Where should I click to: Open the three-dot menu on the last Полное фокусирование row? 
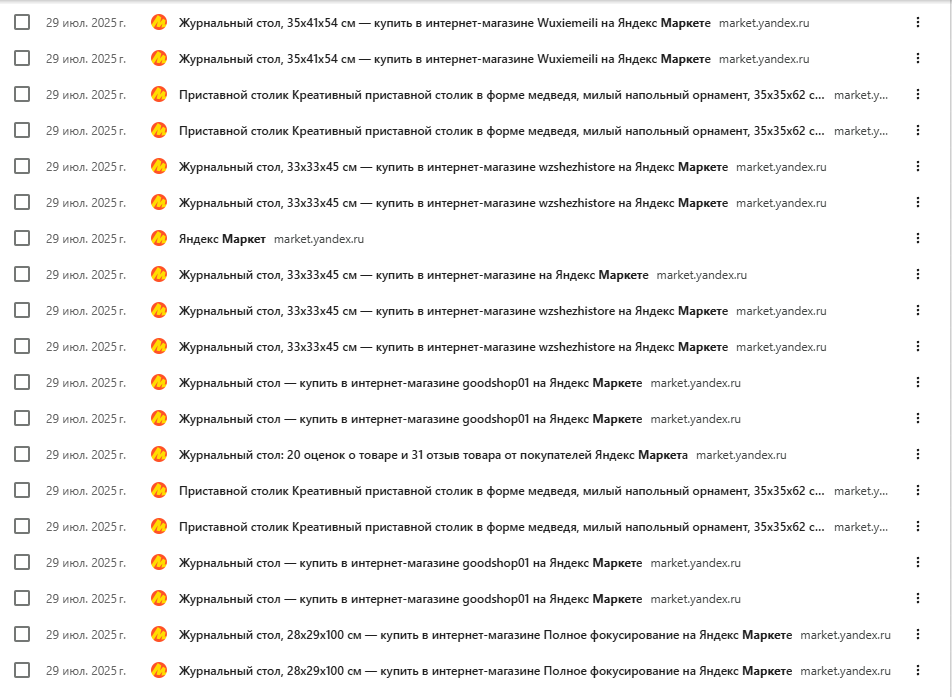(x=917, y=671)
